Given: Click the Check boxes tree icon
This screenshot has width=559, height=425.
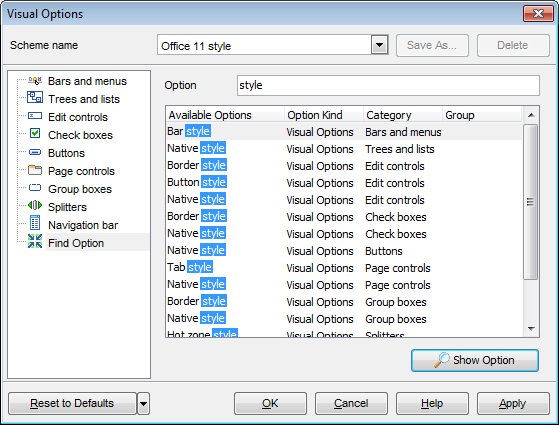Looking at the screenshot, I should tap(35, 134).
